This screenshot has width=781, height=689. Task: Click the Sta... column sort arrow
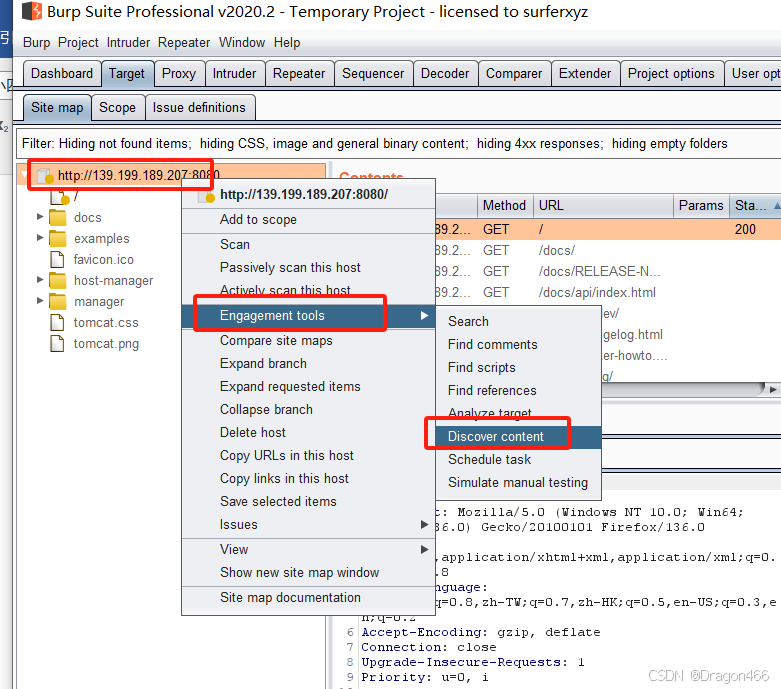click(777, 205)
